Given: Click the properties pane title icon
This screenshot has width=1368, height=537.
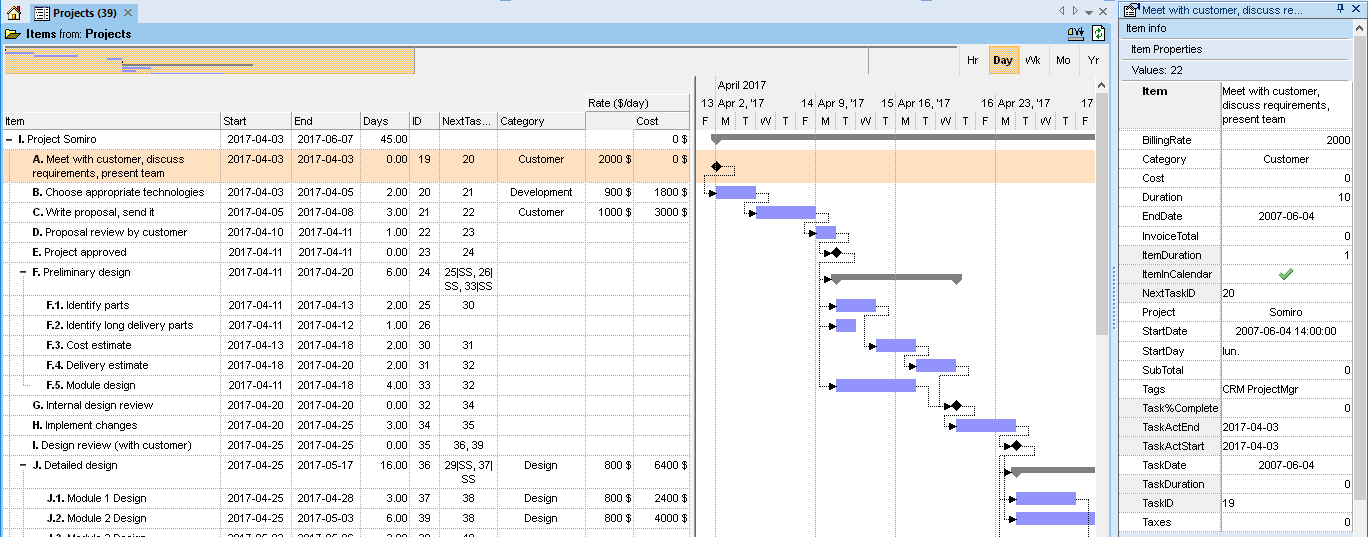Looking at the screenshot, I should (1131, 10).
